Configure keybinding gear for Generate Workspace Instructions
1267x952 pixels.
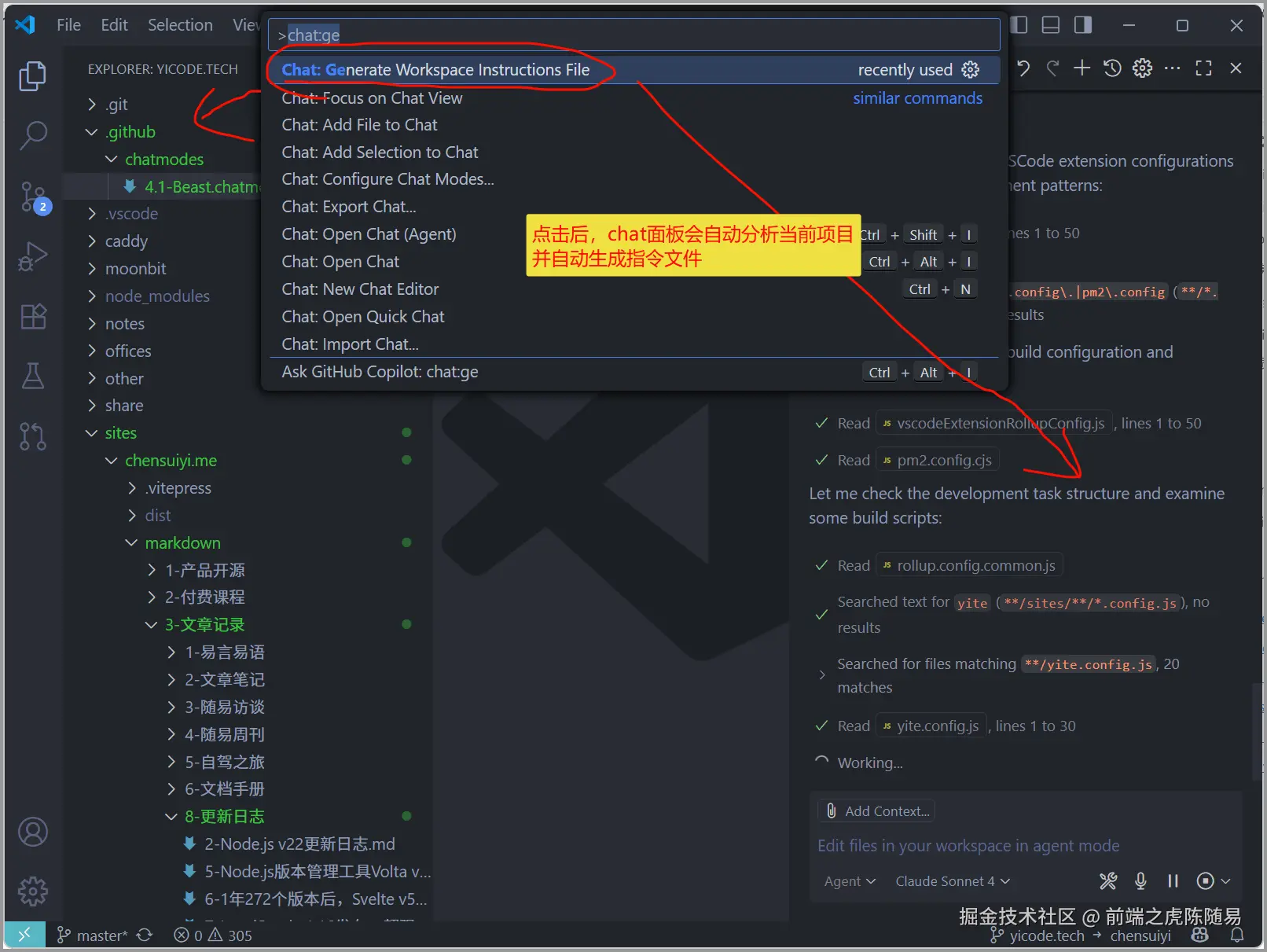[x=971, y=70]
